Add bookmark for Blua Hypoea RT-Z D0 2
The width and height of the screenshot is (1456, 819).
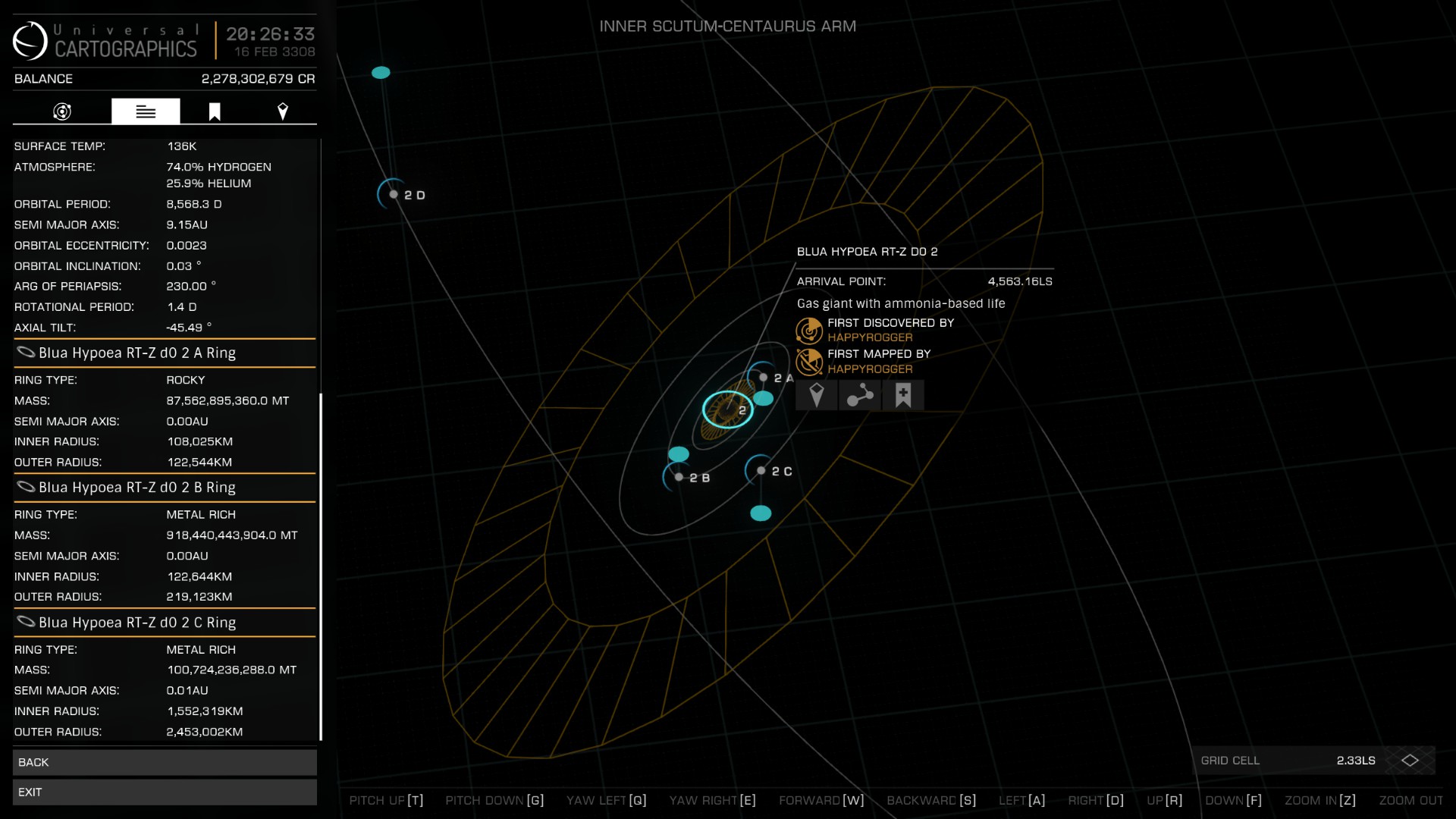(x=903, y=395)
